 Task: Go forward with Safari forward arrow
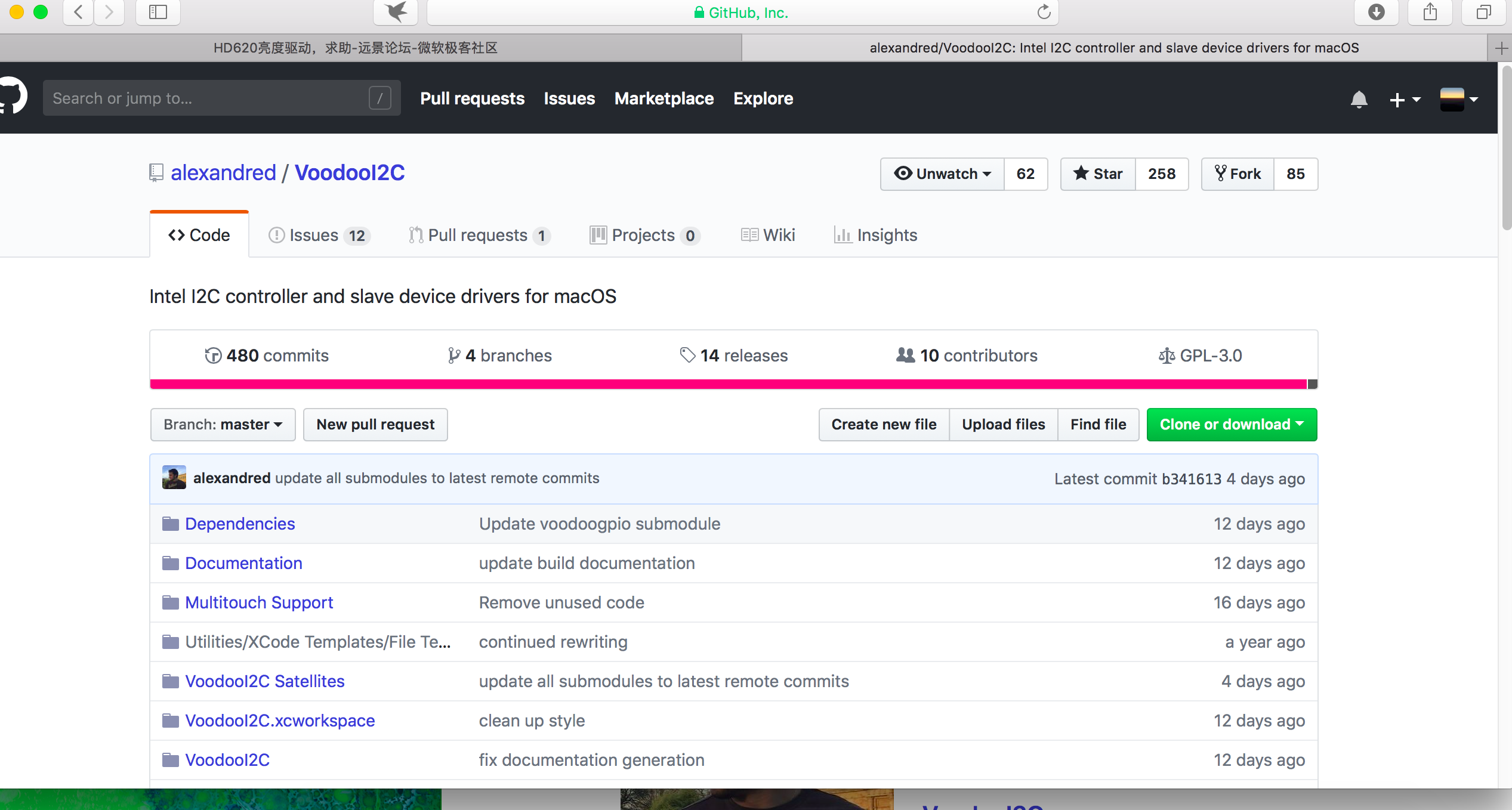tap(109, 12)
